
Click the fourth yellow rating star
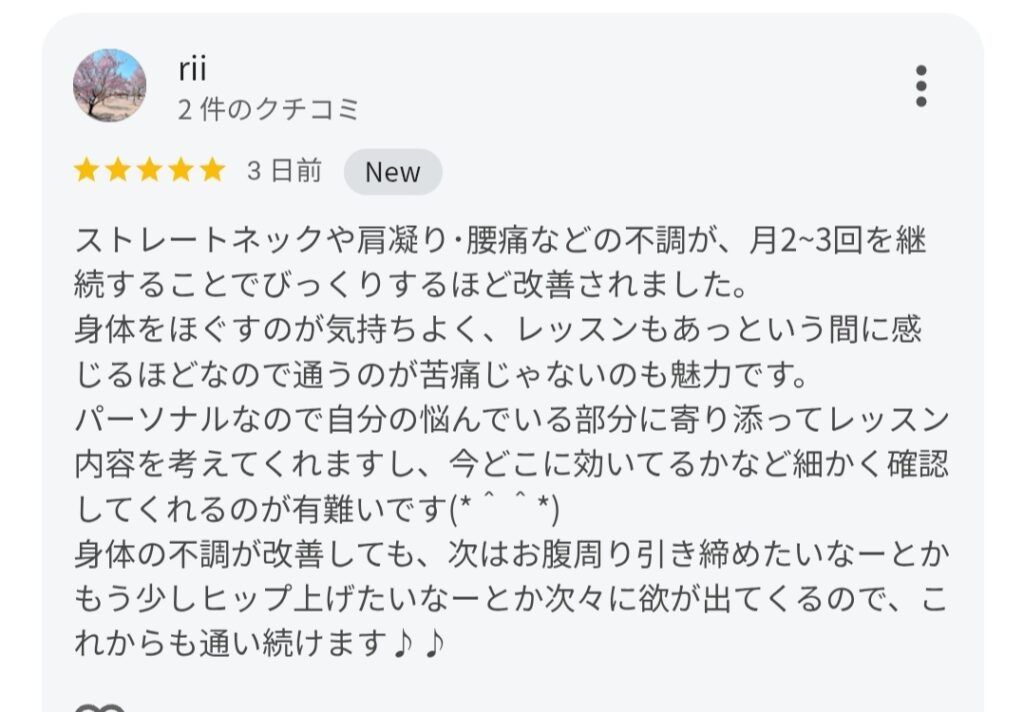[x=181, y=170]
